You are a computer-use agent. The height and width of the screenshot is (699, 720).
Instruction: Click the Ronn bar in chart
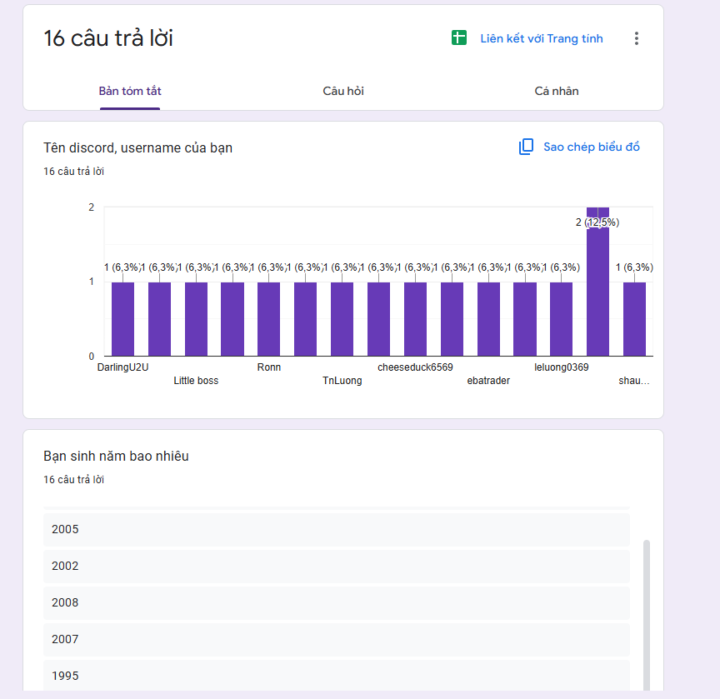(269, 319)
